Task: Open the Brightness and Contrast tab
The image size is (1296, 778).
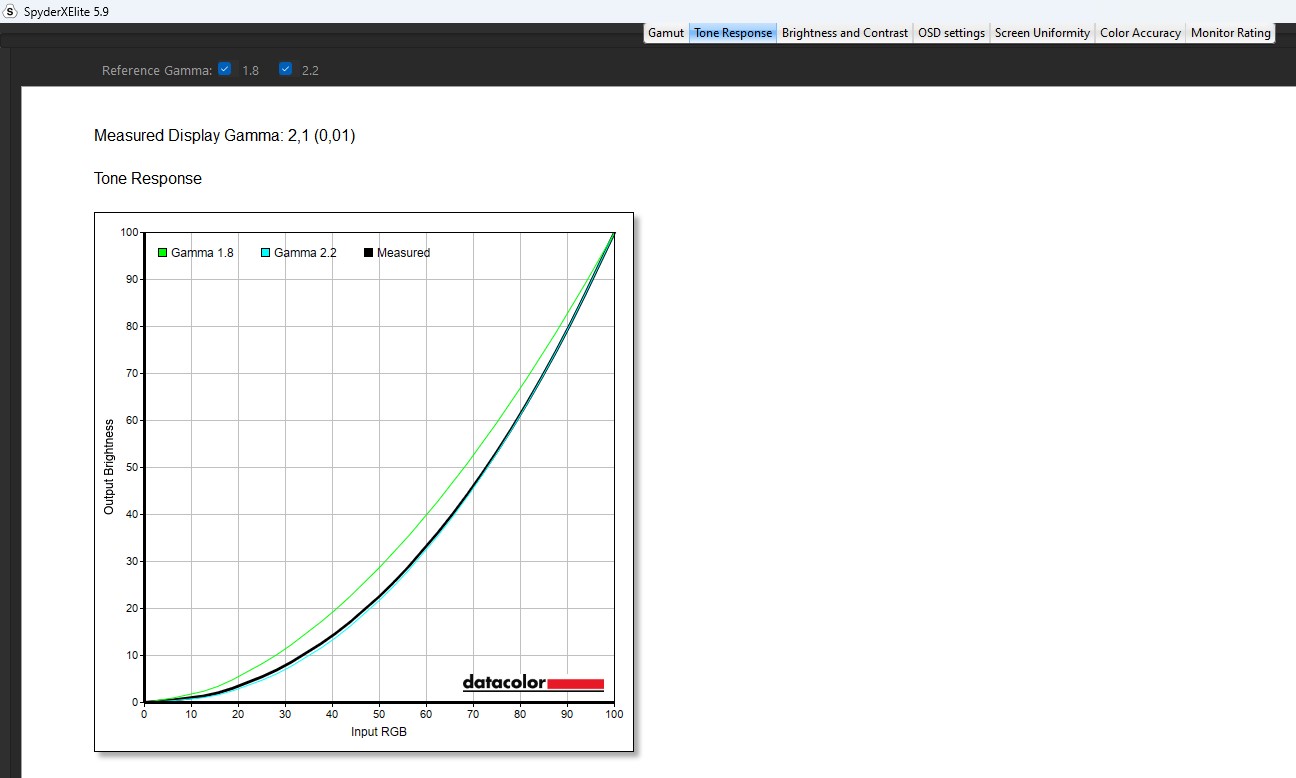Action: 845,33
